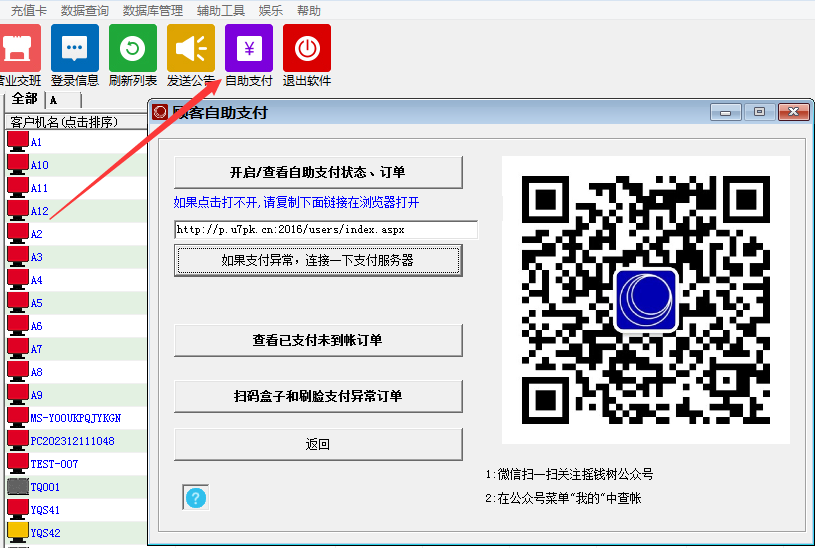Sort by 客户机名(点击排序) column header
This screenshot has height=548, width=815.
[x=76, y=122]
